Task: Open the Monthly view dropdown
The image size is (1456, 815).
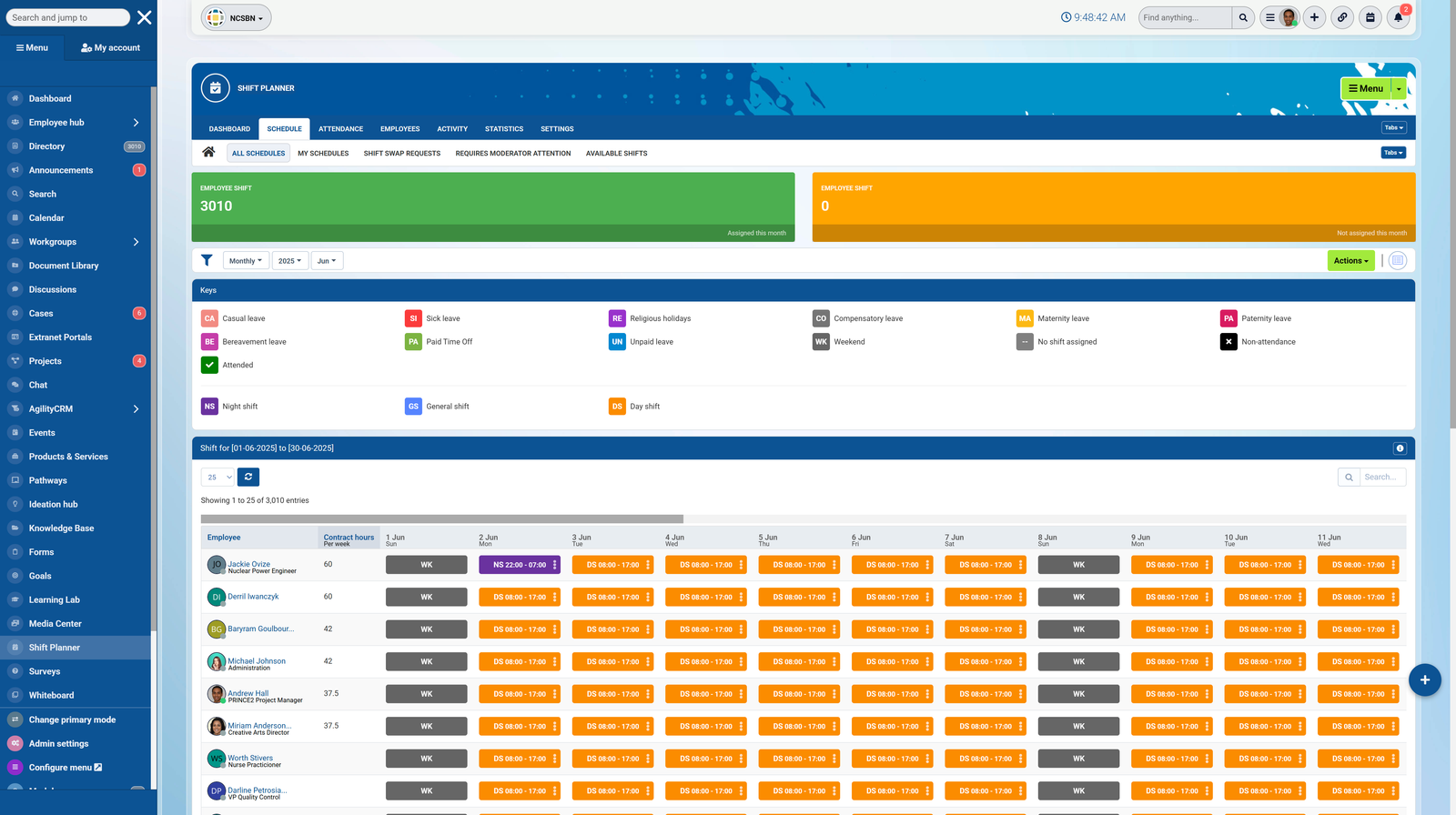Action: coord(246,261)
